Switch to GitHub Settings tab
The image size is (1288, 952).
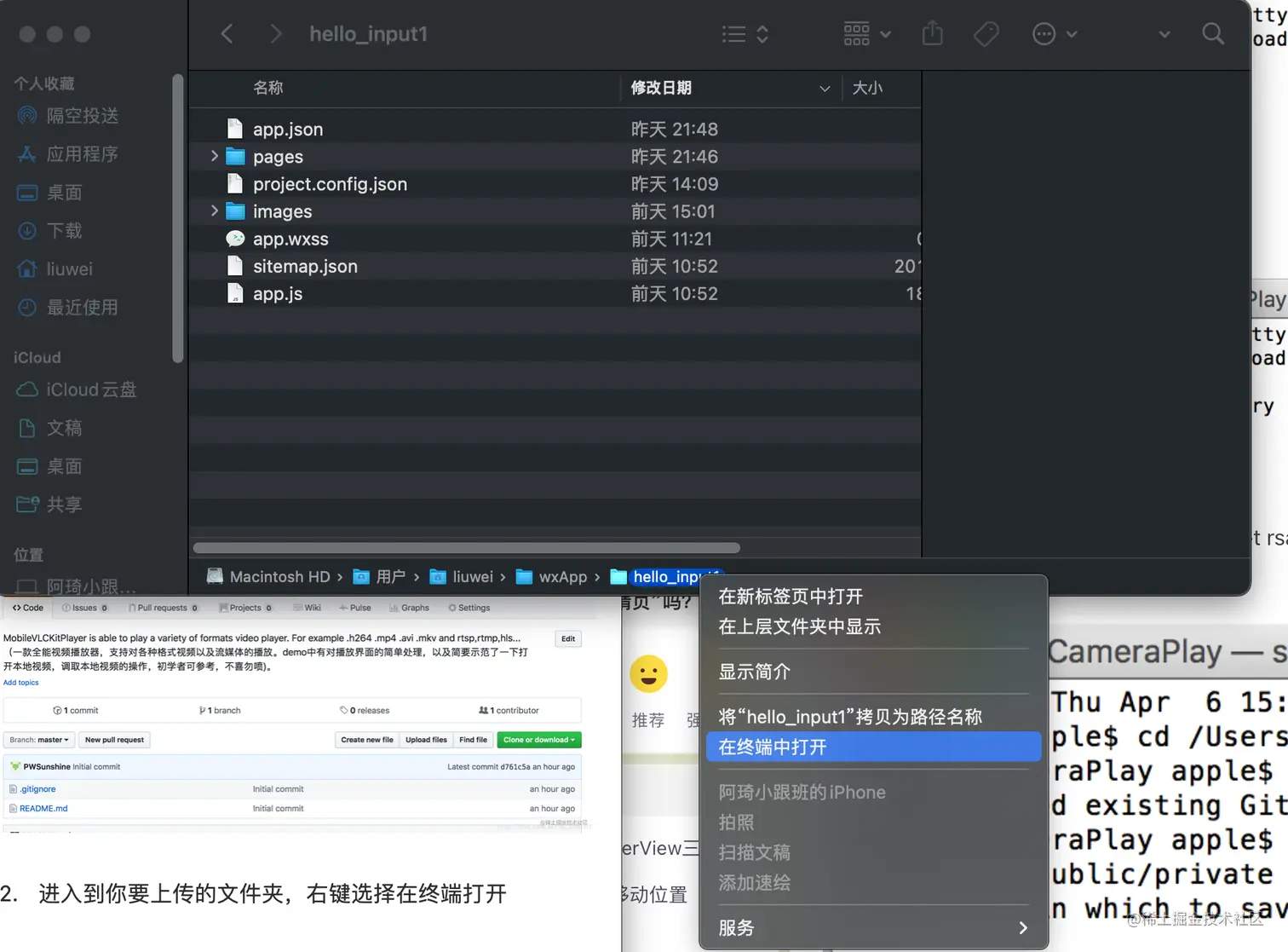pos(469,608)
